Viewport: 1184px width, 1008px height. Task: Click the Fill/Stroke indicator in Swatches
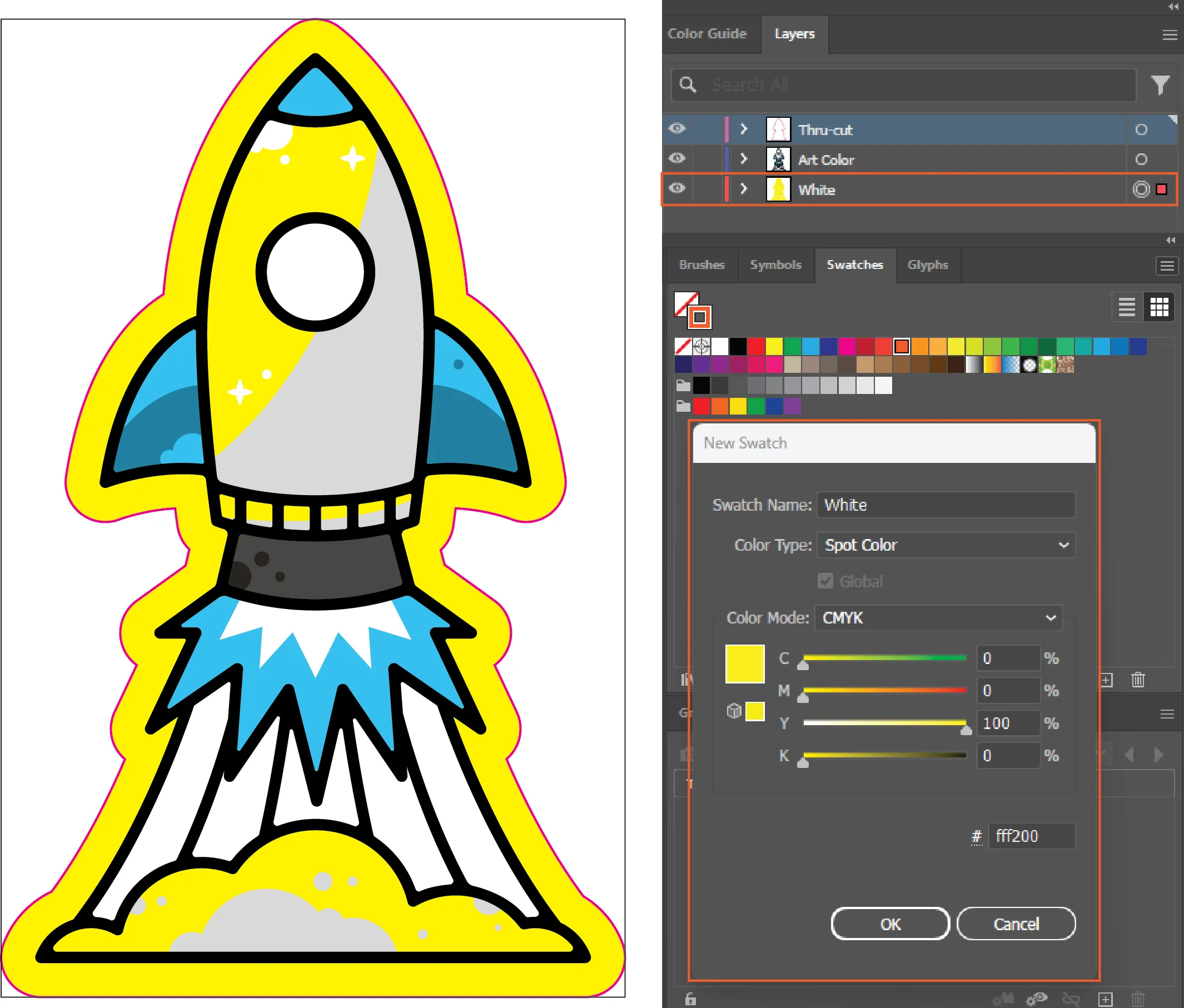pyautogui.click(x=693, y=310)
